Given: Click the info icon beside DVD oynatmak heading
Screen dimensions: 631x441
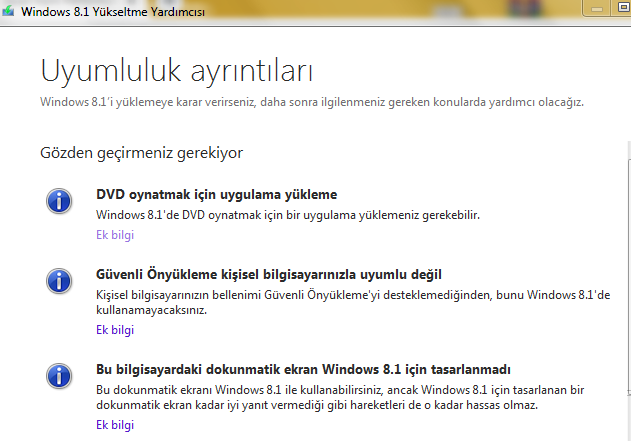Looking at the screenshot, I should pyautogui.click(x=59, y=201).
